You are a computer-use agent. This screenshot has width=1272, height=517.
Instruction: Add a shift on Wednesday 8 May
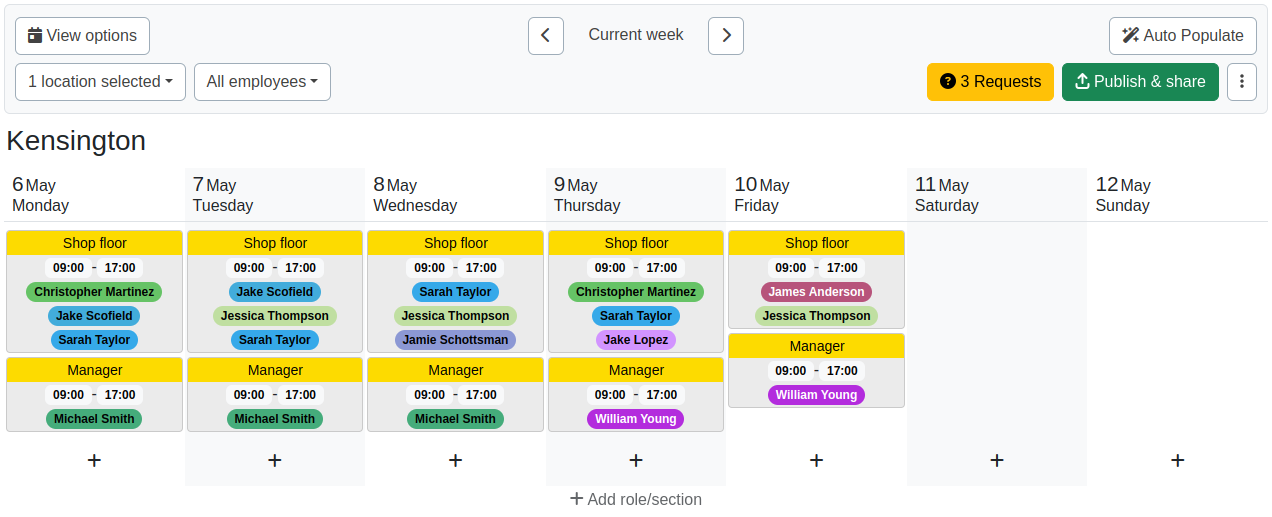455,460
